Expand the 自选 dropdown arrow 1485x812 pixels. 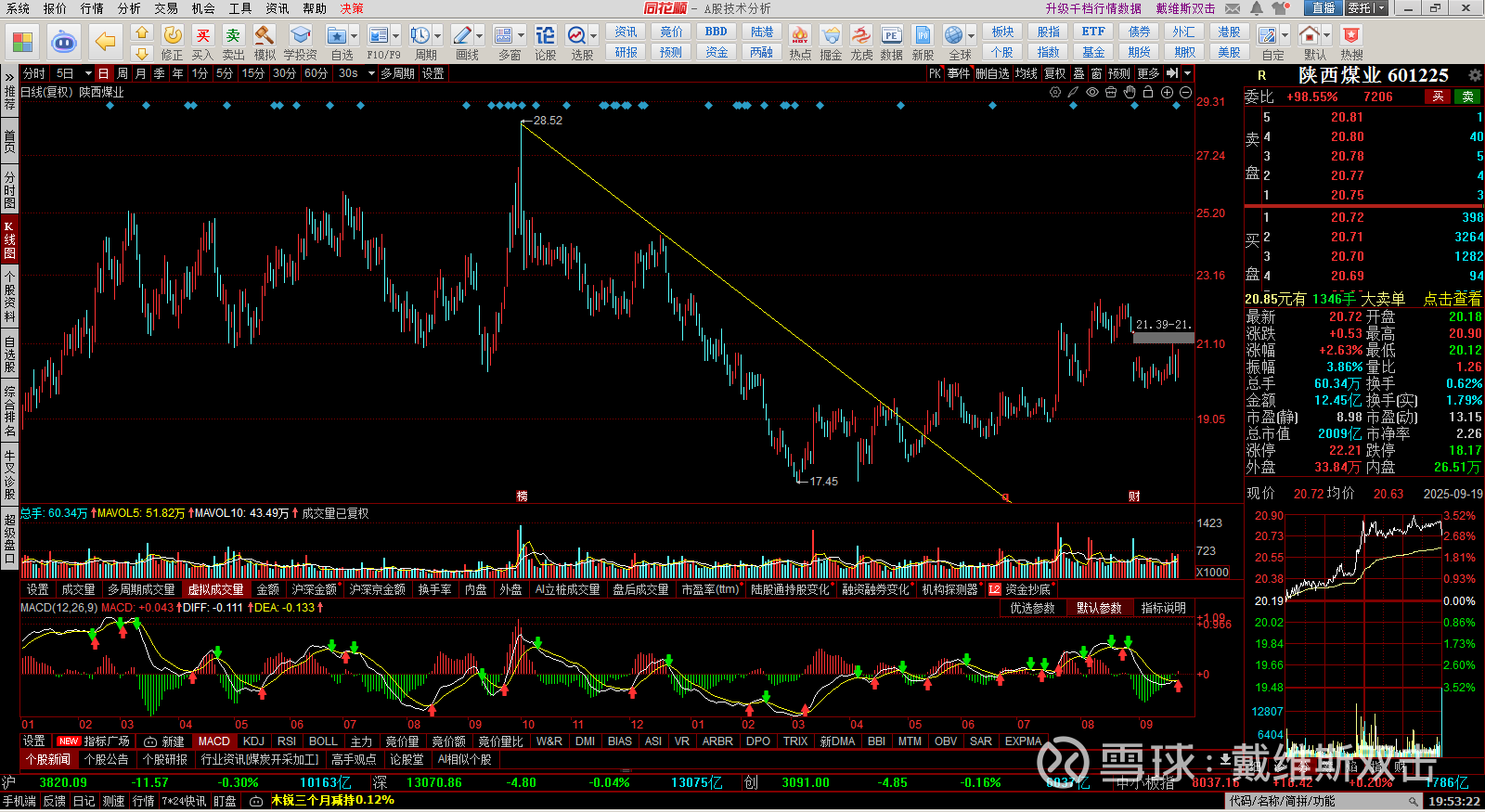(x=354, y=36)
